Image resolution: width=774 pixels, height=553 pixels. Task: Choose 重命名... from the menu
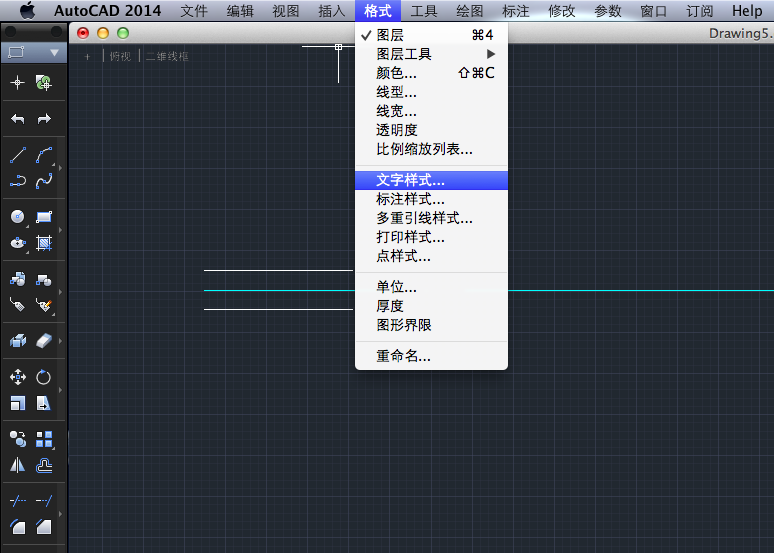431,356
